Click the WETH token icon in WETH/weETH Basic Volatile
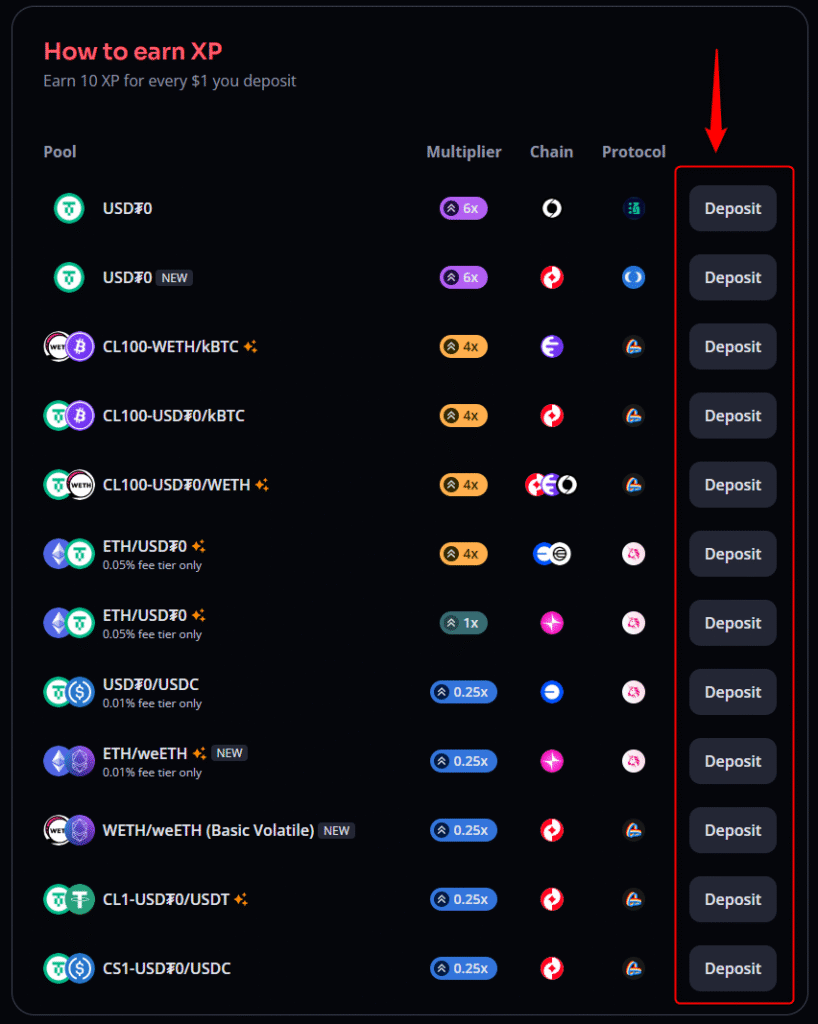 click(58, 830)
